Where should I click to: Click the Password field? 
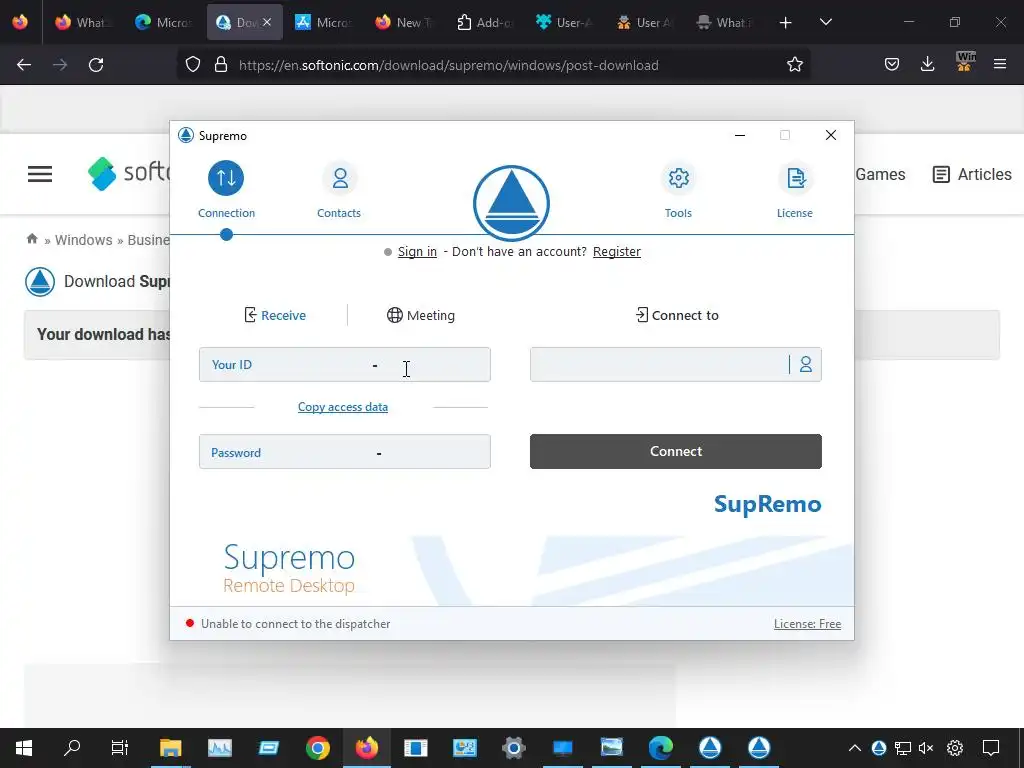(345, 451)
